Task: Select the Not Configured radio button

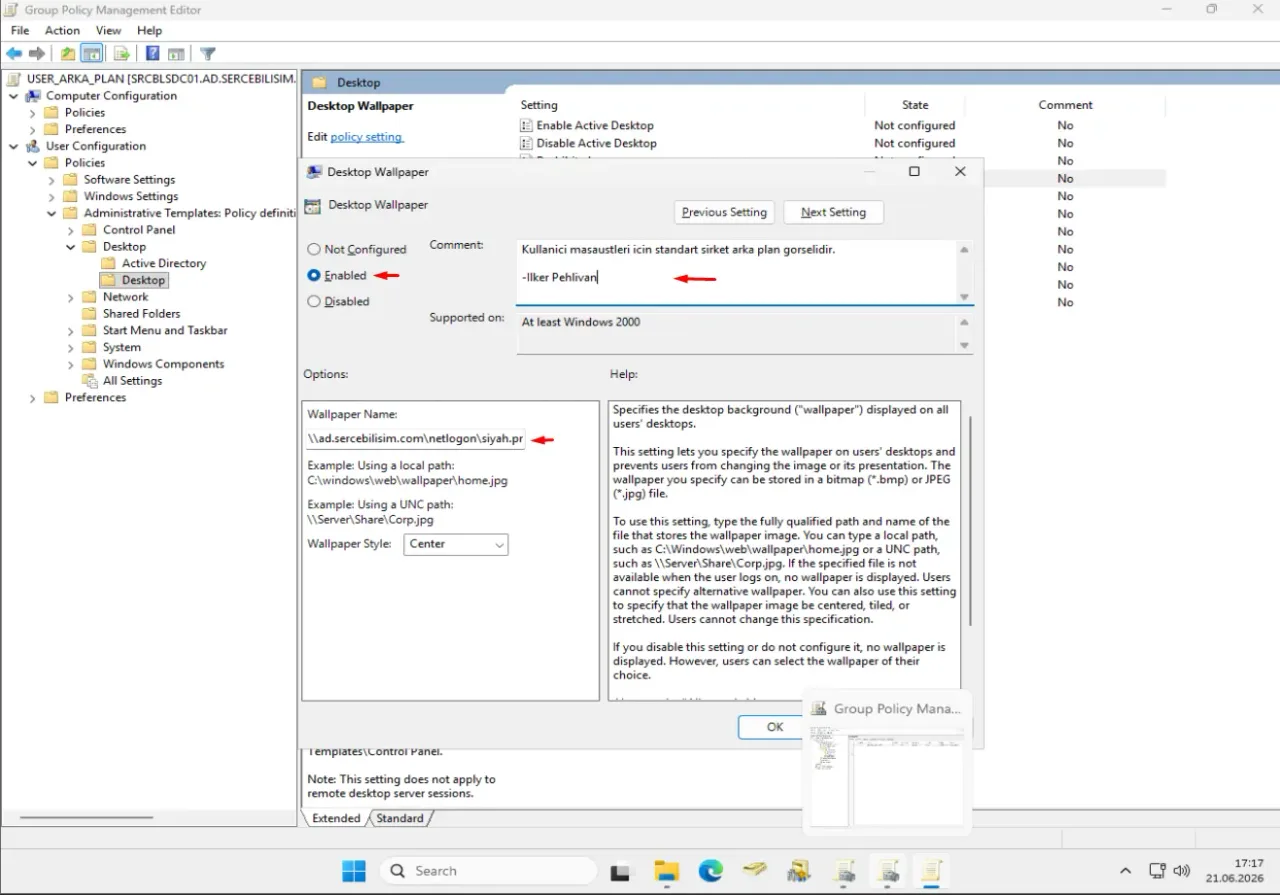Action: (x=314, y=250)
